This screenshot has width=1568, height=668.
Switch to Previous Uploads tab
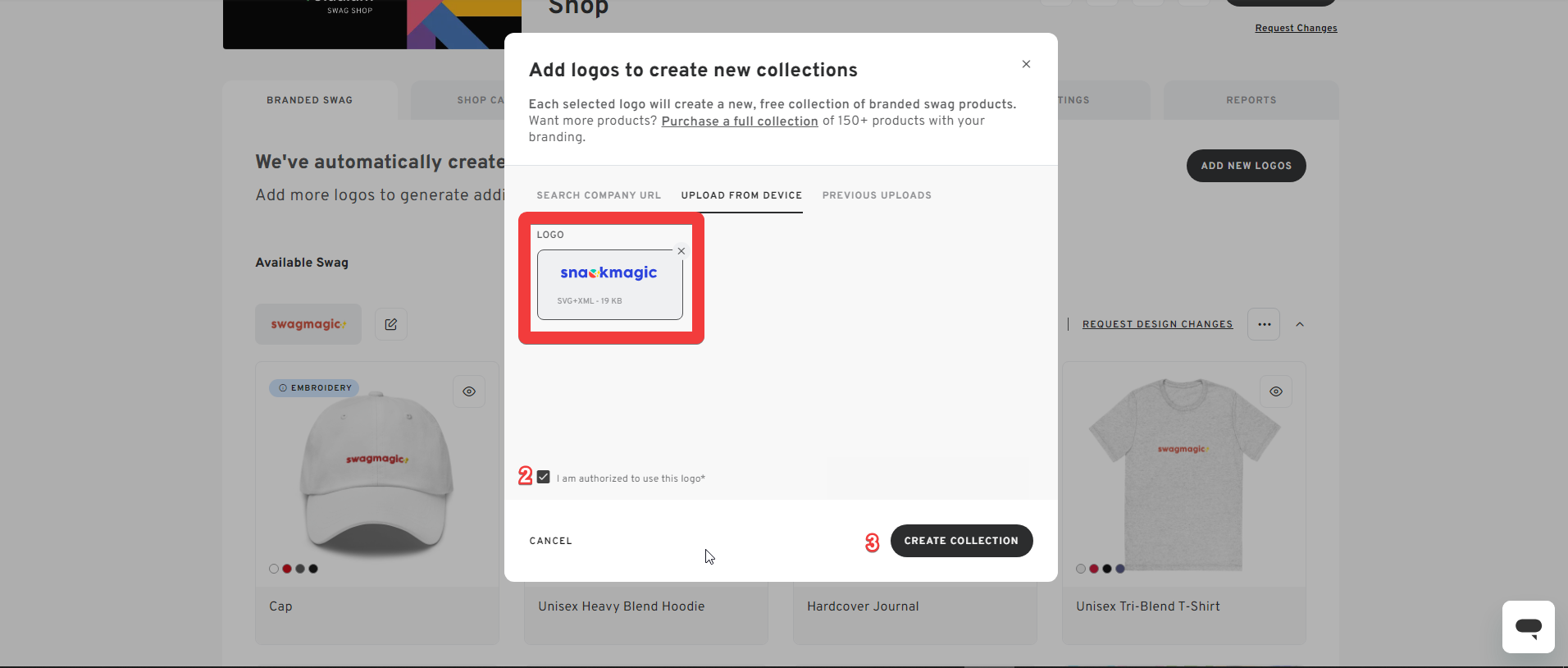click(x=877, y=195)
